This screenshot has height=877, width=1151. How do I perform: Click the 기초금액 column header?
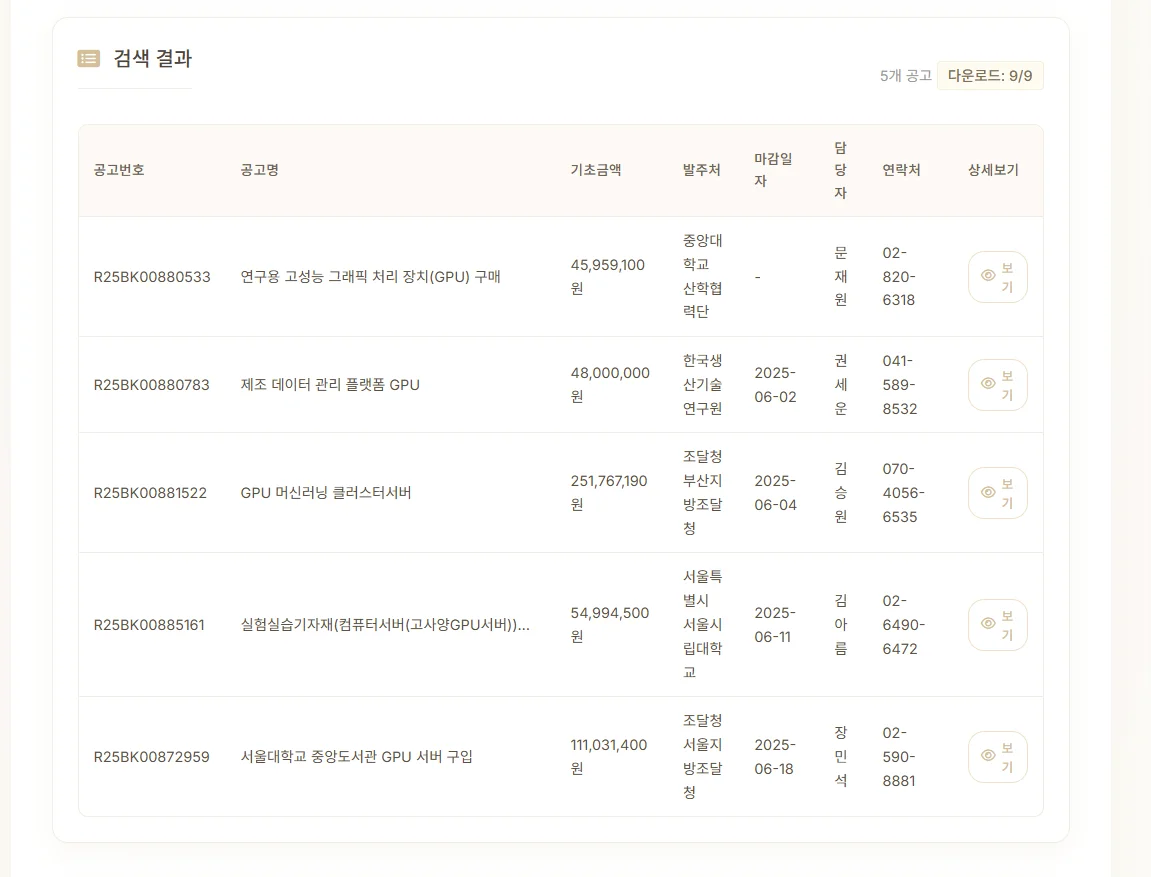click(x=596, y=170)
